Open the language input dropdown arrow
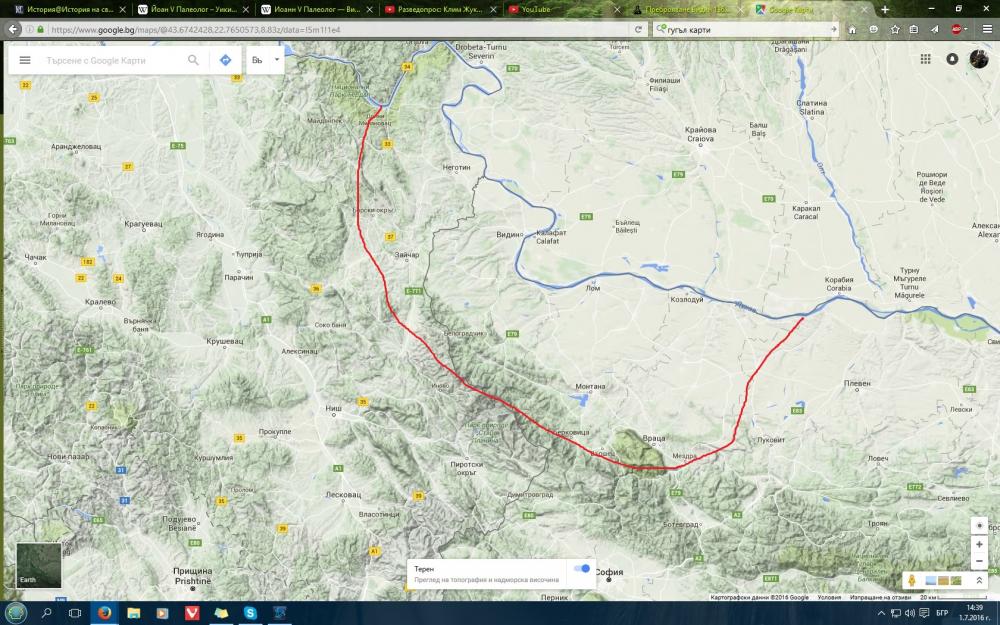Viewport: 1000px width, 625px height. 277,59
